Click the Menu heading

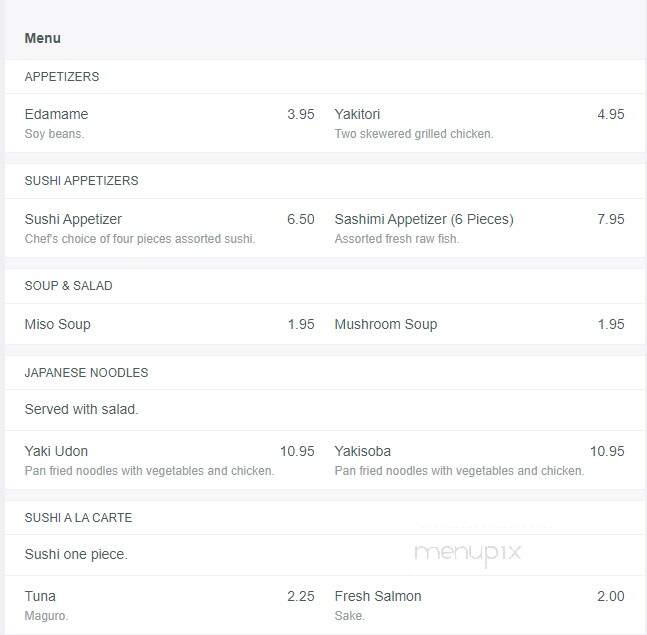point(43,38)
